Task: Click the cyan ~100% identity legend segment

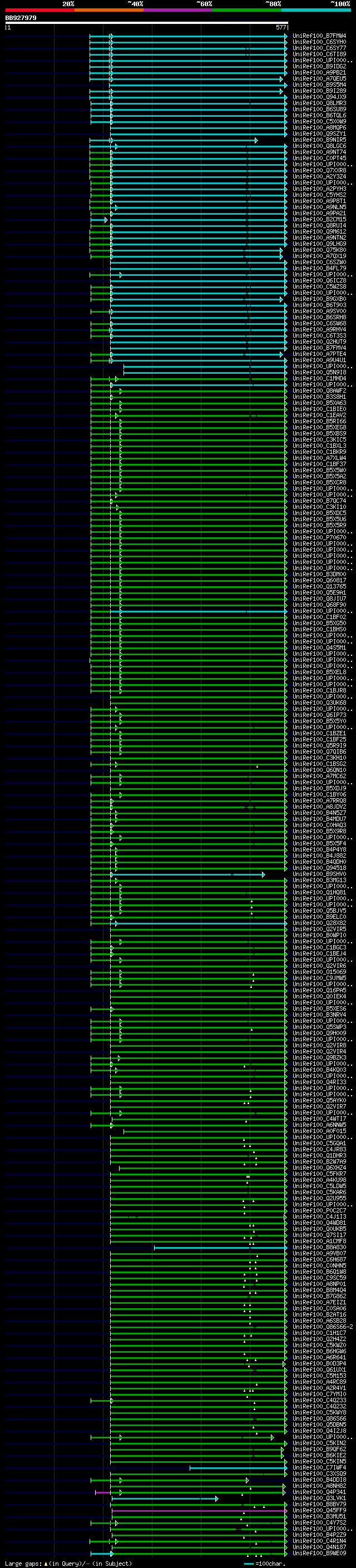Action: [x=316, y=10]
